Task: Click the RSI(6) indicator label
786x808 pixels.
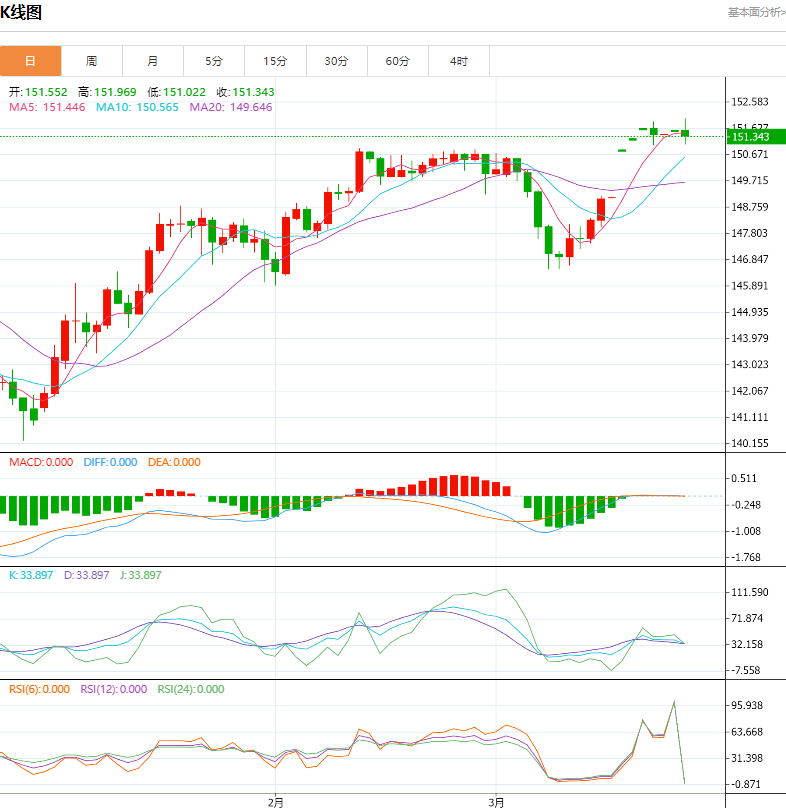Action: point(40,689)
